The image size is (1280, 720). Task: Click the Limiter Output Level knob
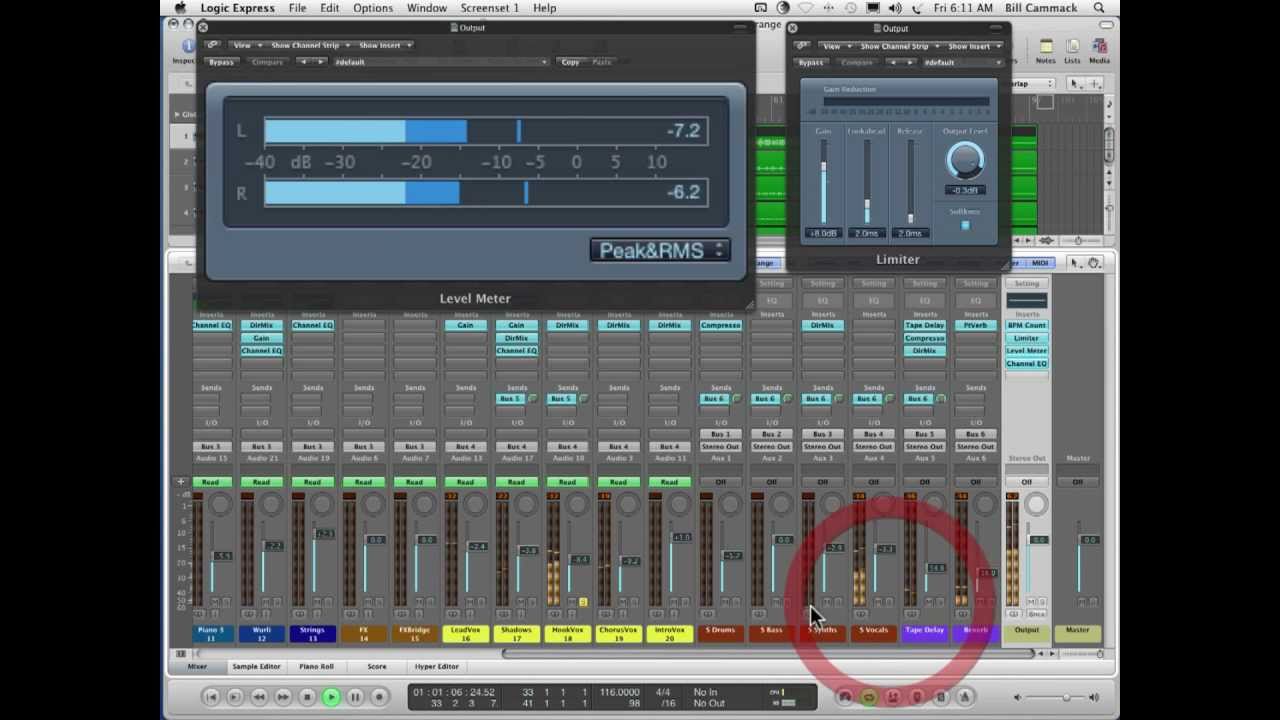click(965, 160)
